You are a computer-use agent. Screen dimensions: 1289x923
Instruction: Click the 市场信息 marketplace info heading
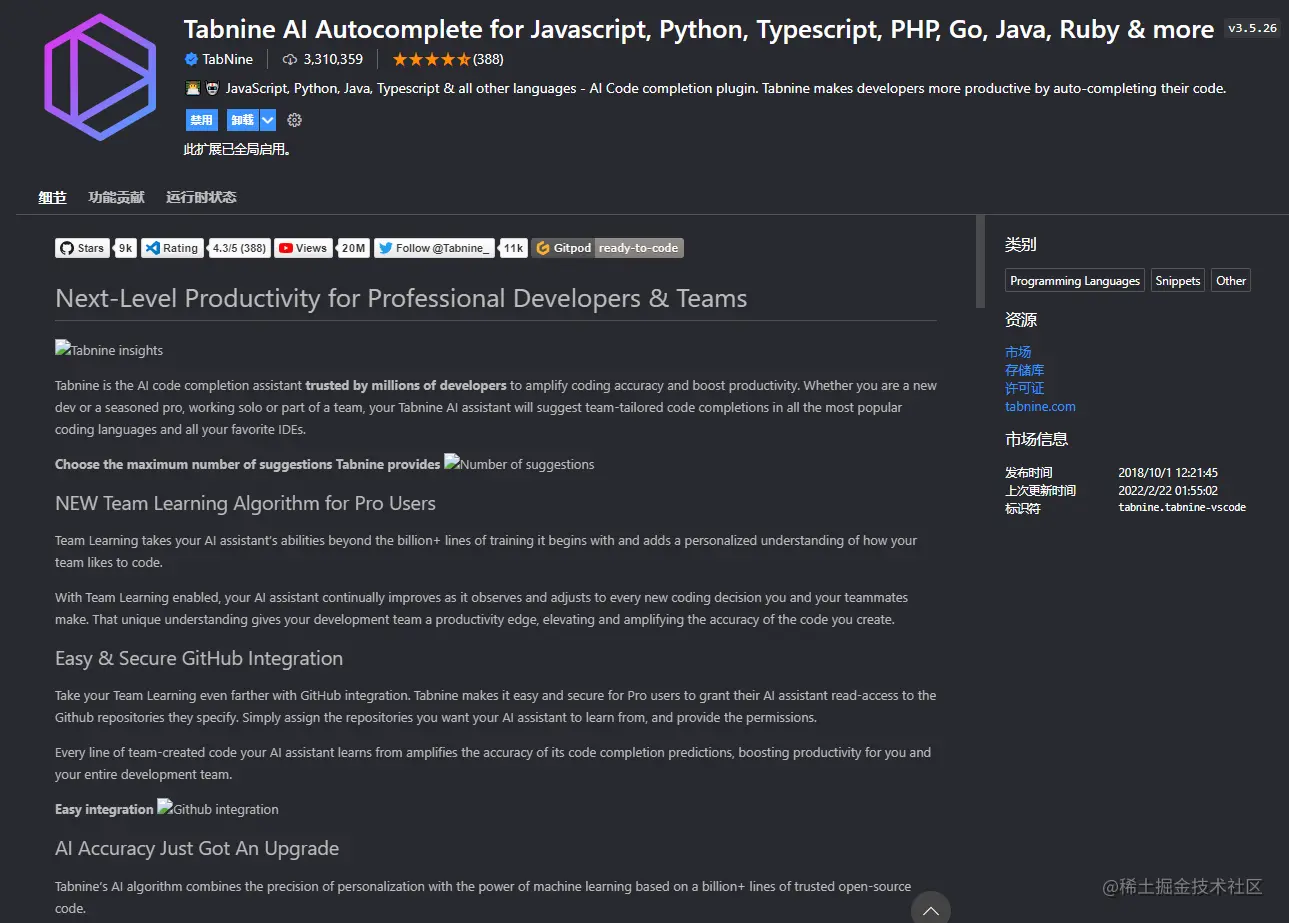1036,439
